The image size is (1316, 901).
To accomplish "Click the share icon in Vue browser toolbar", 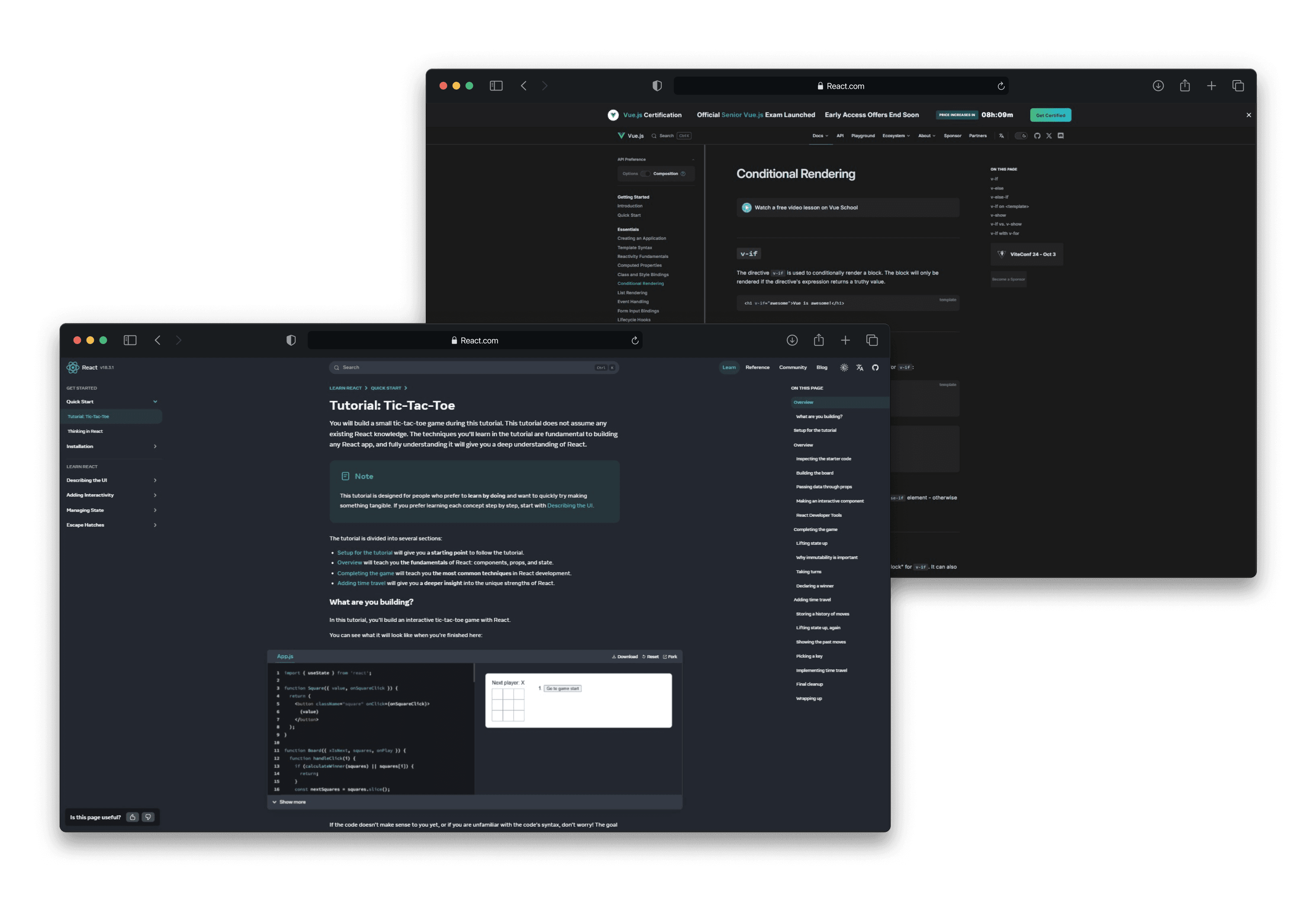I will [1184, 84].
